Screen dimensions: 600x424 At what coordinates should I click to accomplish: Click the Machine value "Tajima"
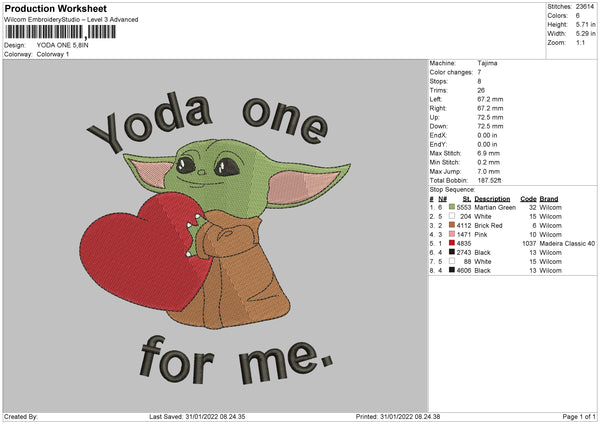point(487,63)
